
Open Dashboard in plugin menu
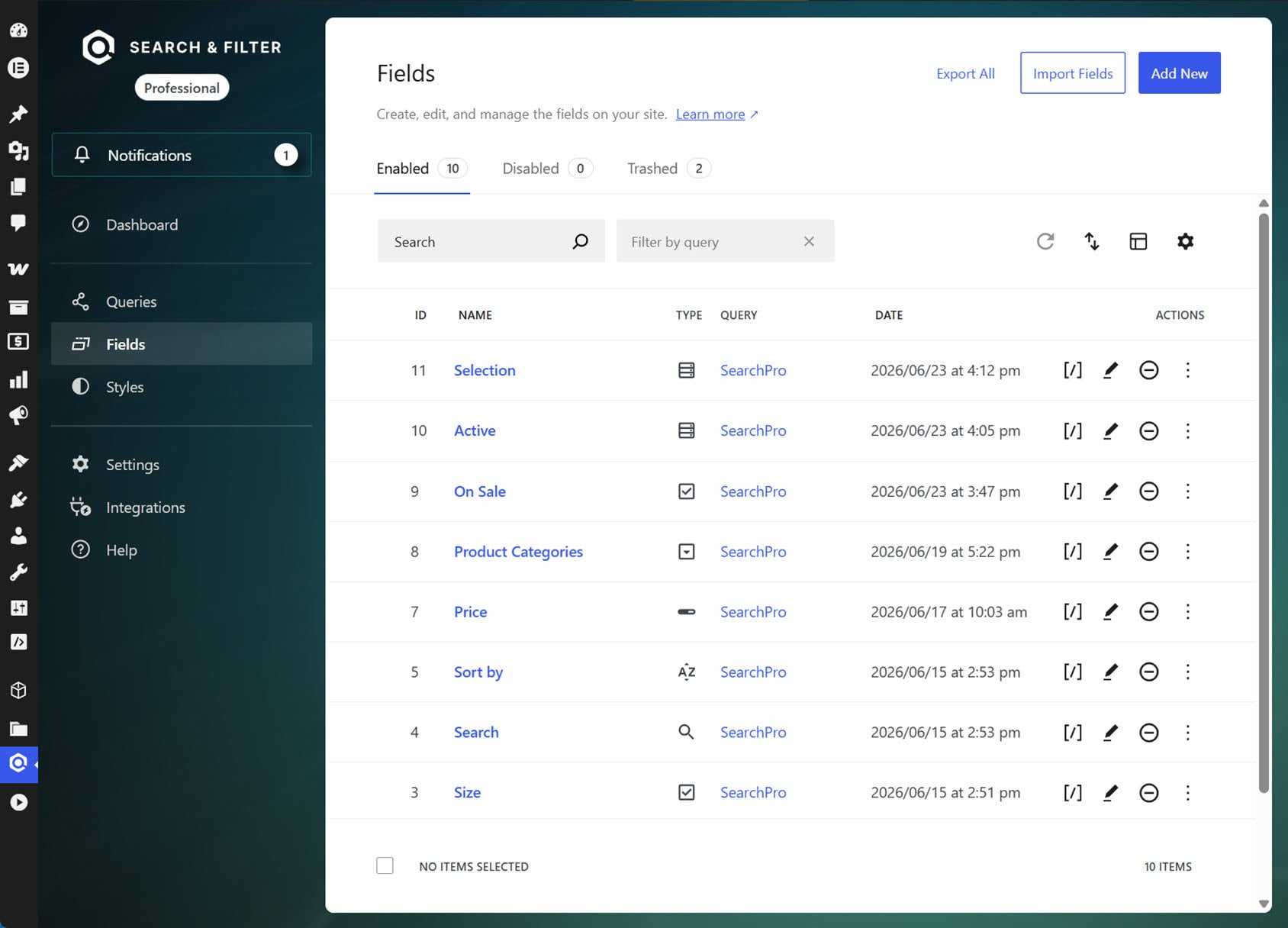(x=182, y=224)
